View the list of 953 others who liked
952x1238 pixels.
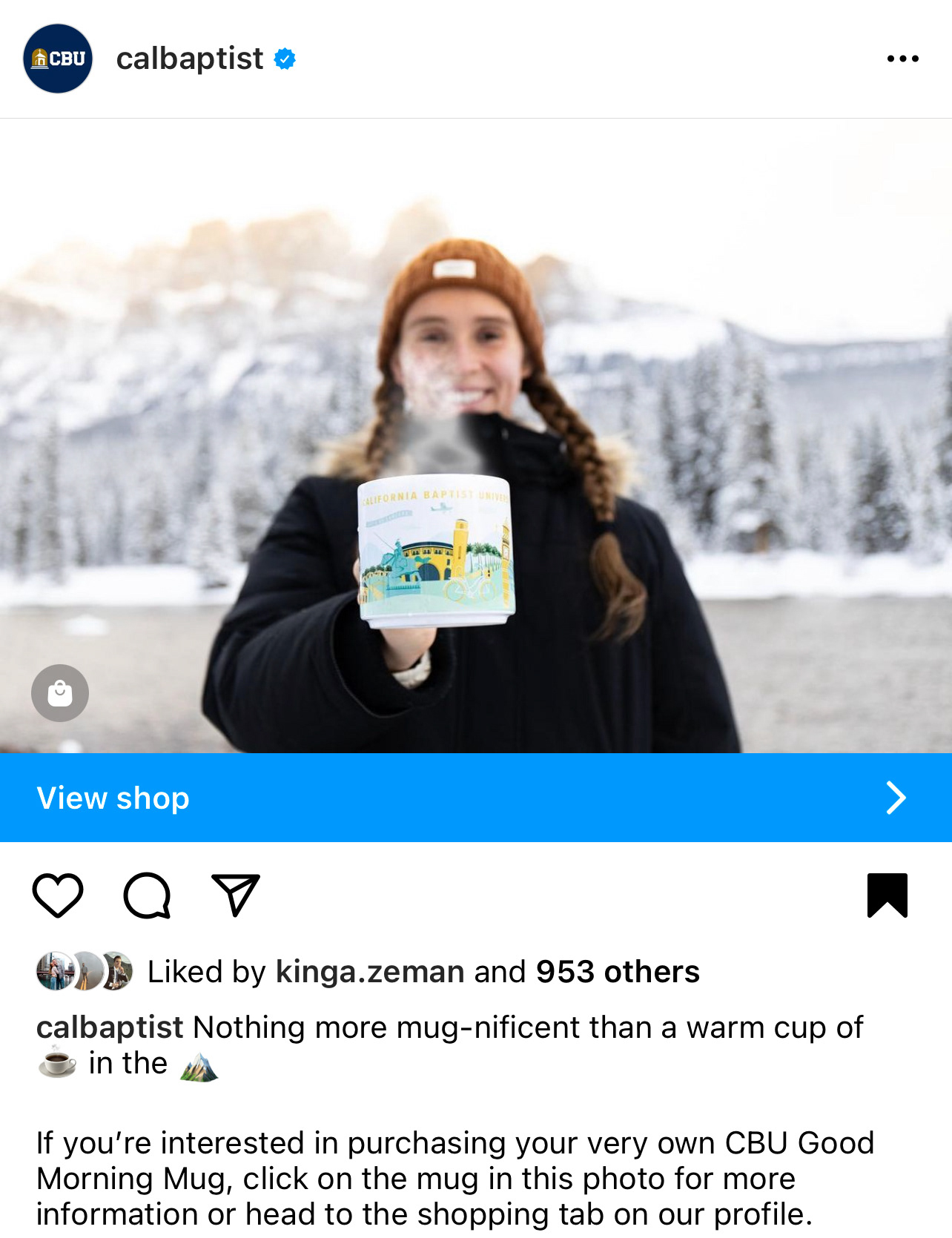click(x=618, y=971)
